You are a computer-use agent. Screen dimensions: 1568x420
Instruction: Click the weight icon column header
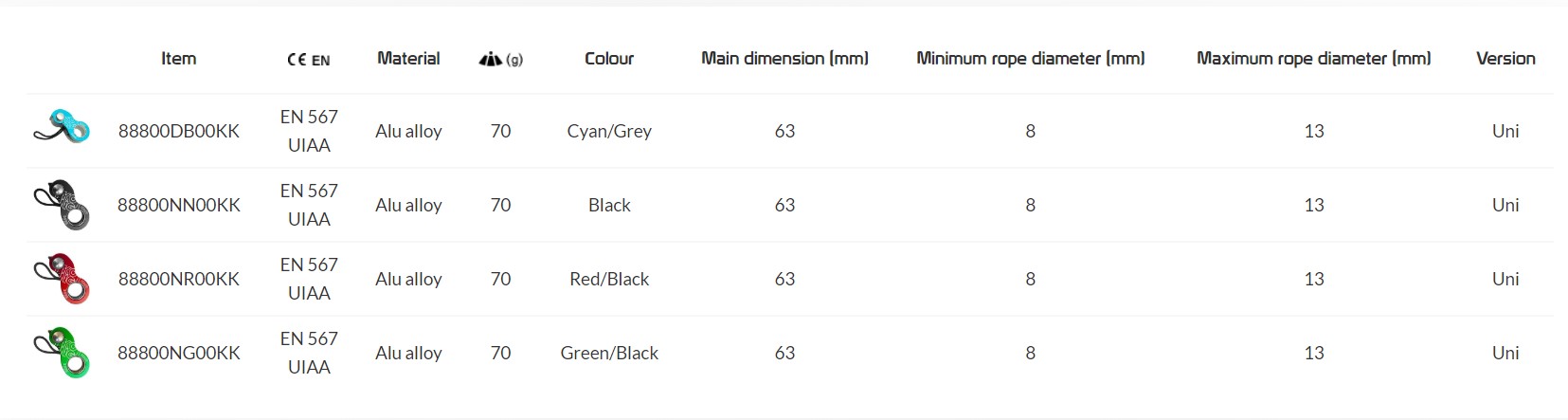[x=500, y=59]
